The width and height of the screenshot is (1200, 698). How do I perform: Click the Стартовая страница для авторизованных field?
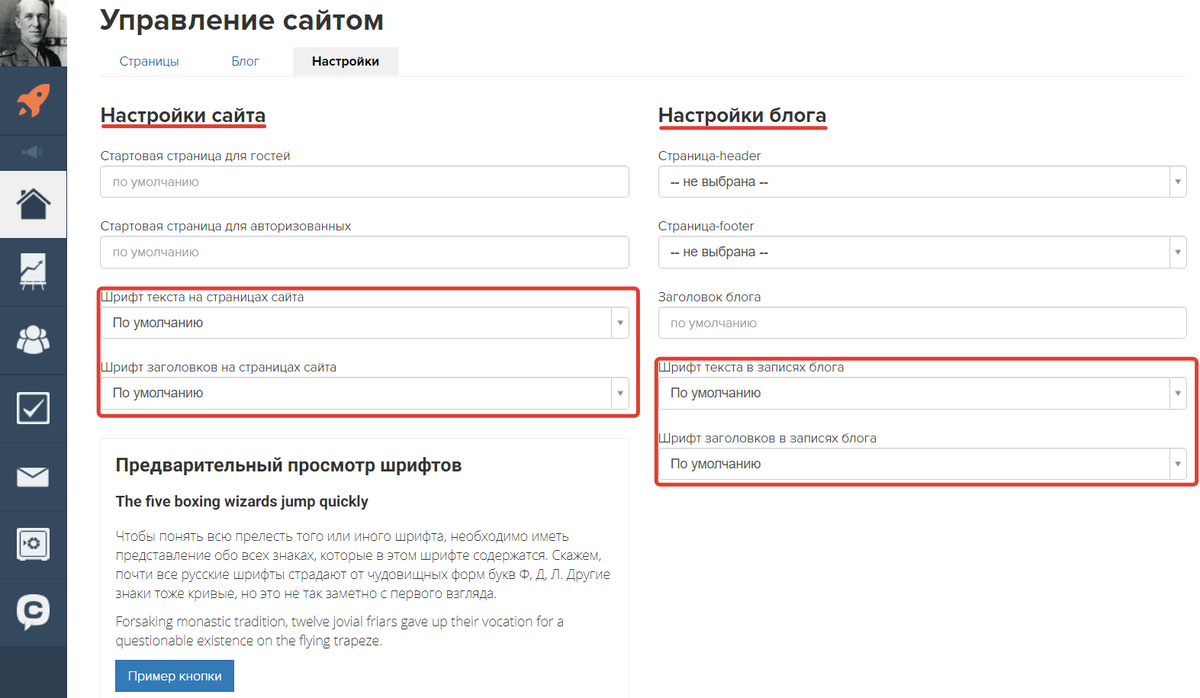(365, 252)
